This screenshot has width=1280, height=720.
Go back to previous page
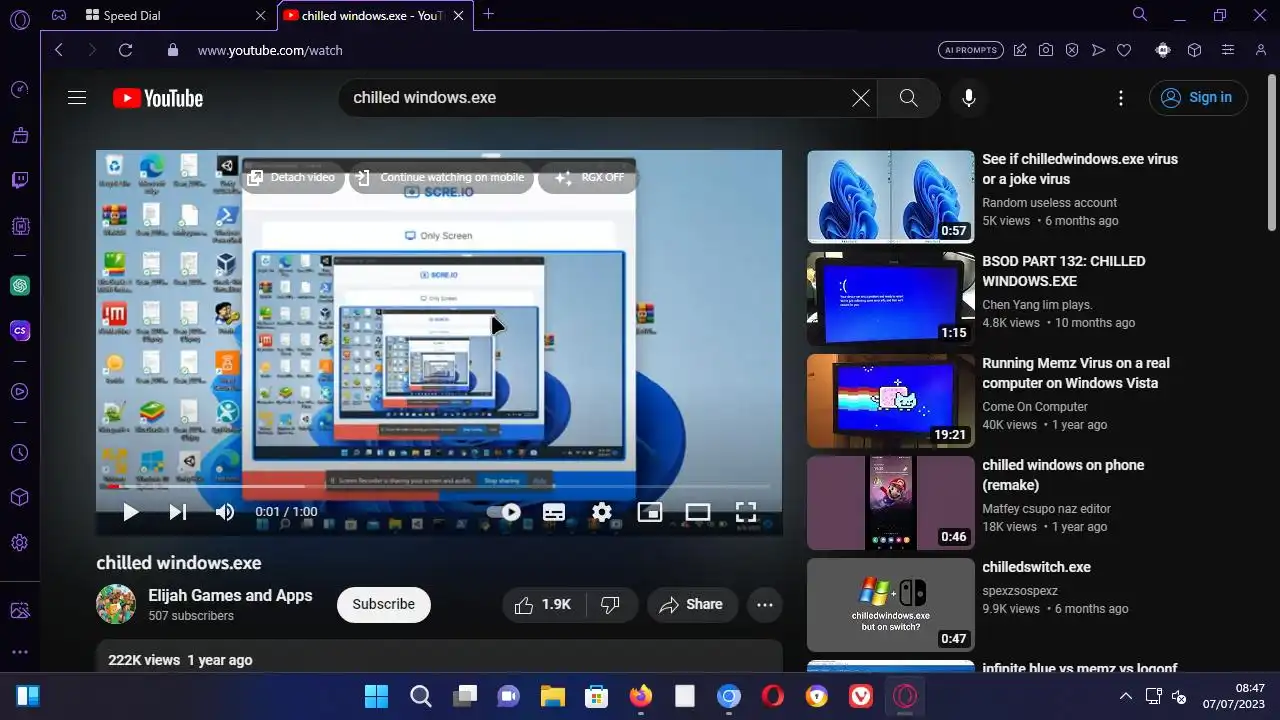[58, 50]
